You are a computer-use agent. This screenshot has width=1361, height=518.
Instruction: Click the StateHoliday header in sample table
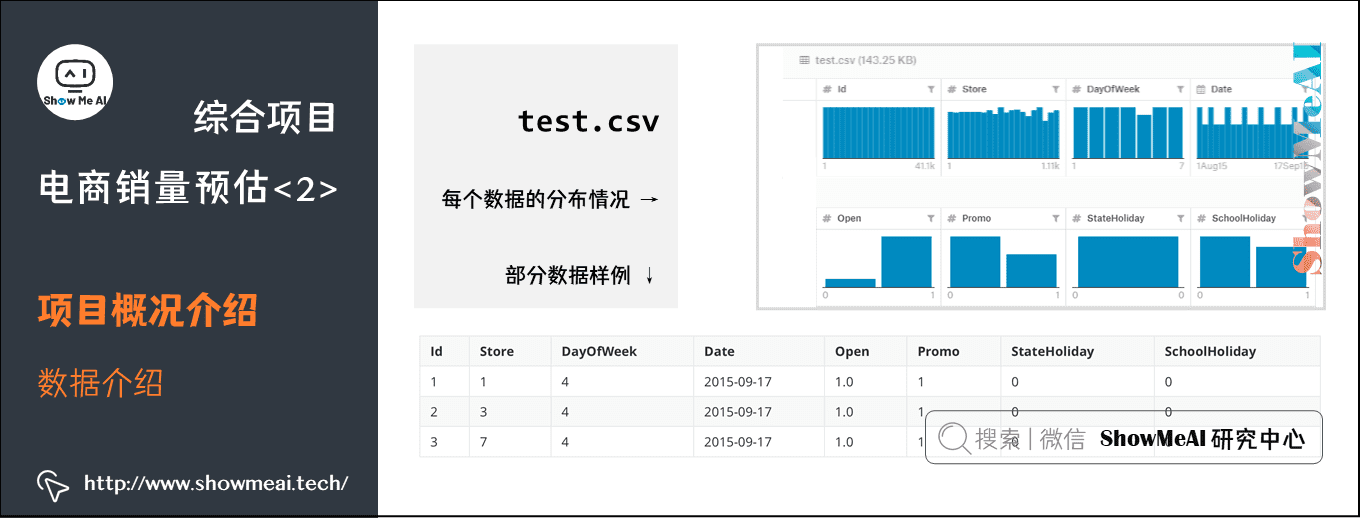1052,352
